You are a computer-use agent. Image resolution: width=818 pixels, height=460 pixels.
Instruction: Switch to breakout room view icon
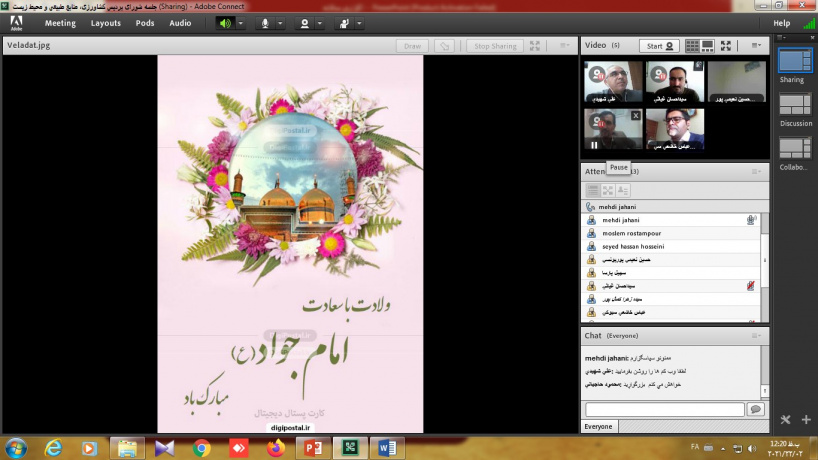click(608, 190)
